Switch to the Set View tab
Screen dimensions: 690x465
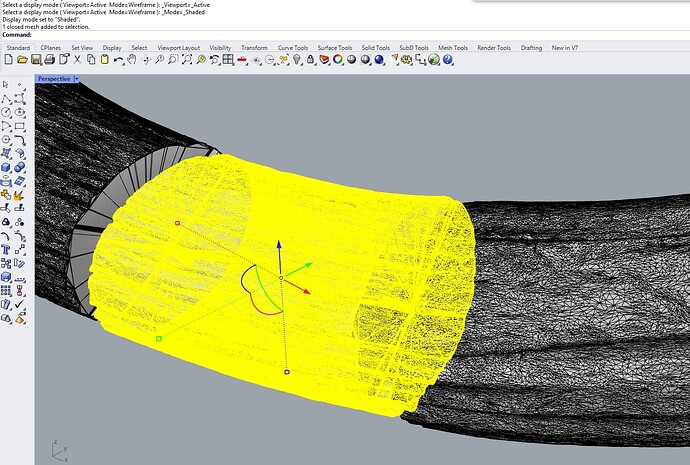82,48
